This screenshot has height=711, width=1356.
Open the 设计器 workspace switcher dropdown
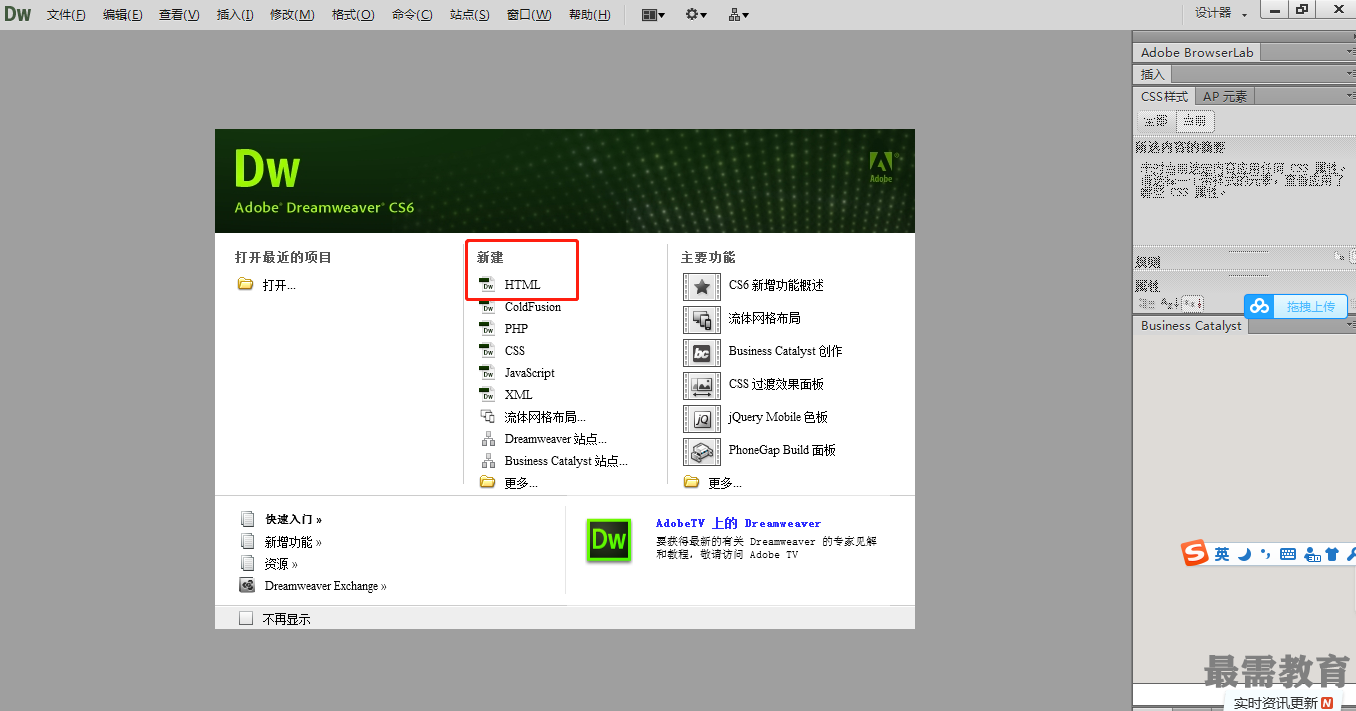point(1221,14)
